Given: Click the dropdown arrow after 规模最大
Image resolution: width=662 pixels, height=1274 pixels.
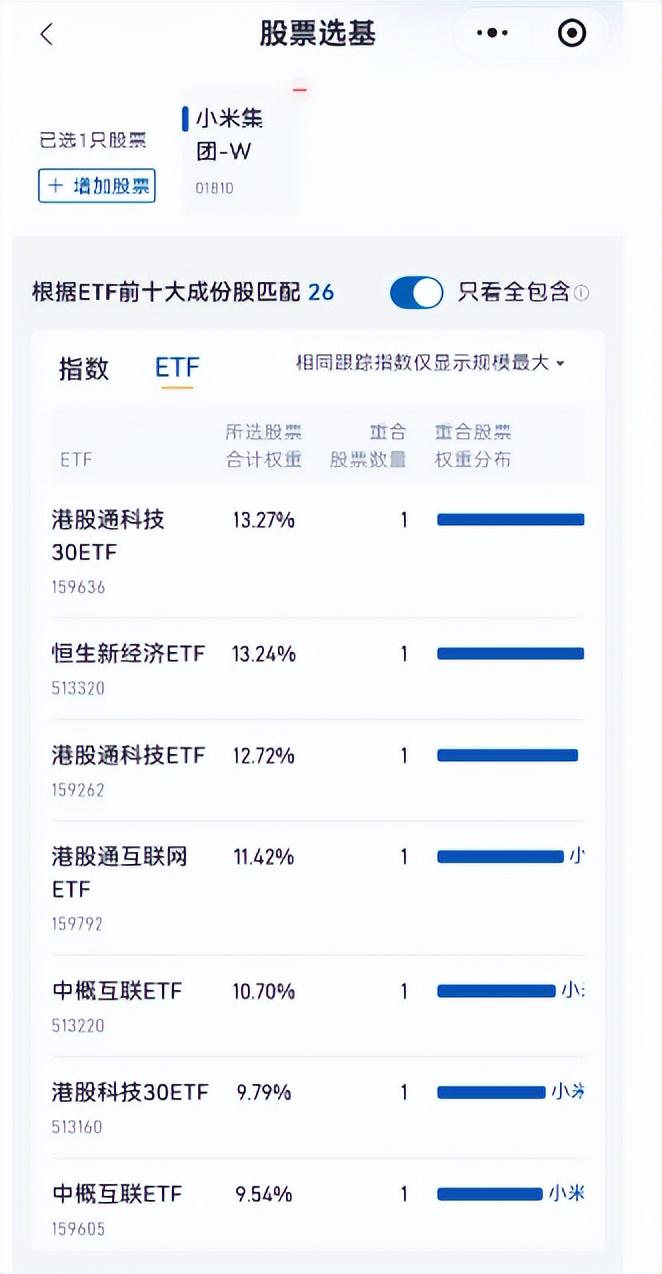Looking at the screenshot, I should (x=560, y=364).
